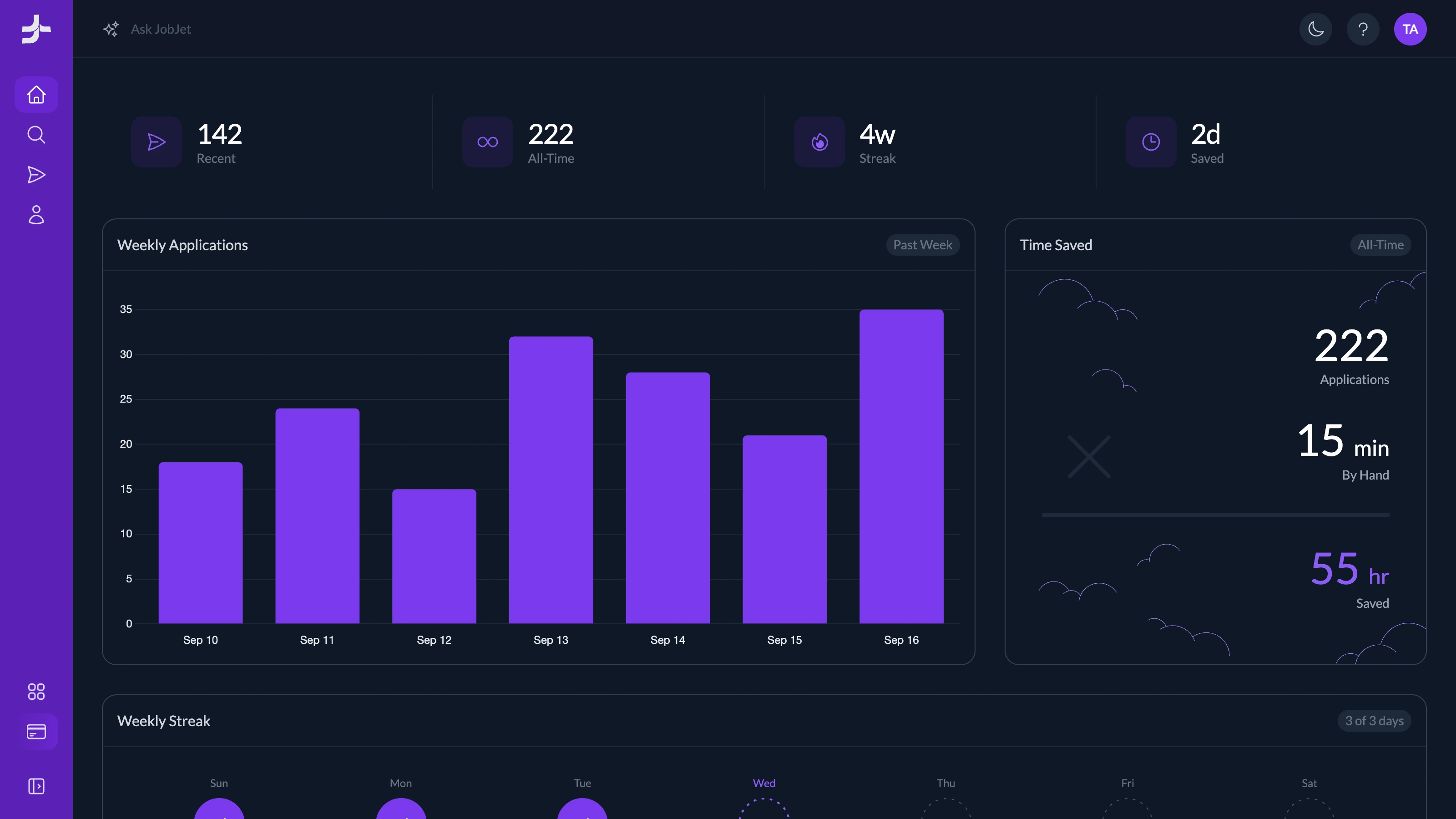Click the 4w Streak value
Viewport: 1456px width, 819px height.
pos(877,135)
